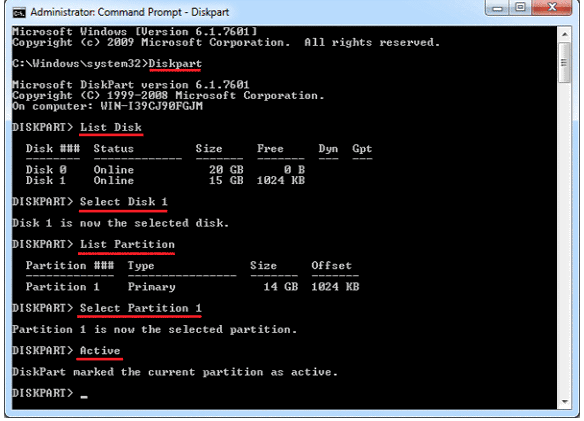This screenshot has height=421, width=584.
Task: Click the 'Select Partition 1' command
Action: point(140,308)
